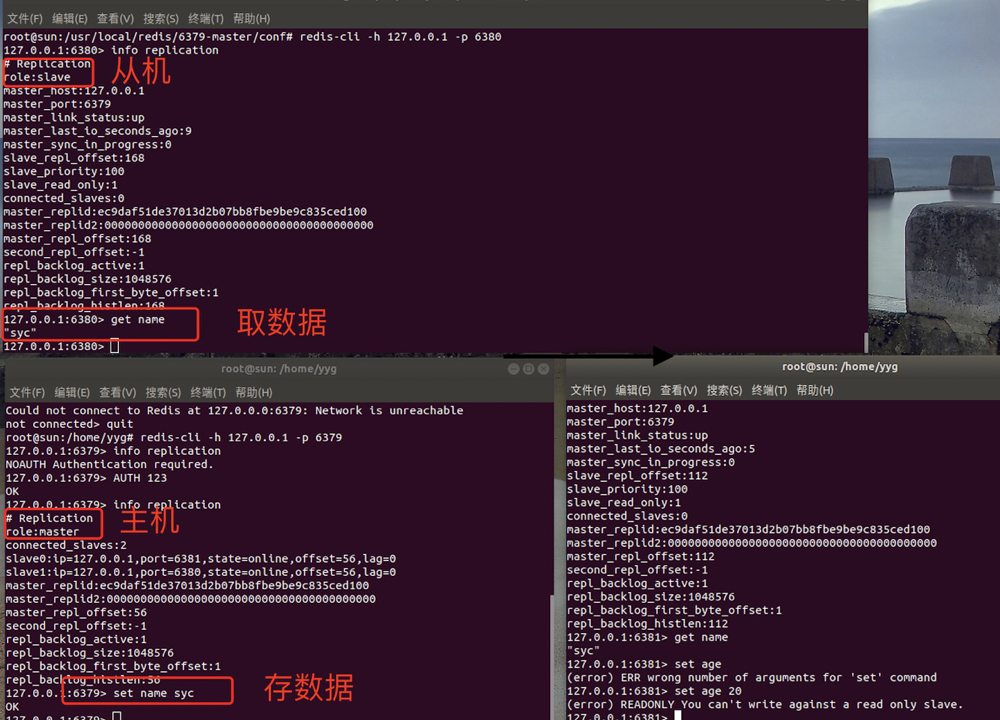Screen dimensions: 1000x720
Task: Click 'connected_slaves:2' in master terminal
Action: [66, 545]
